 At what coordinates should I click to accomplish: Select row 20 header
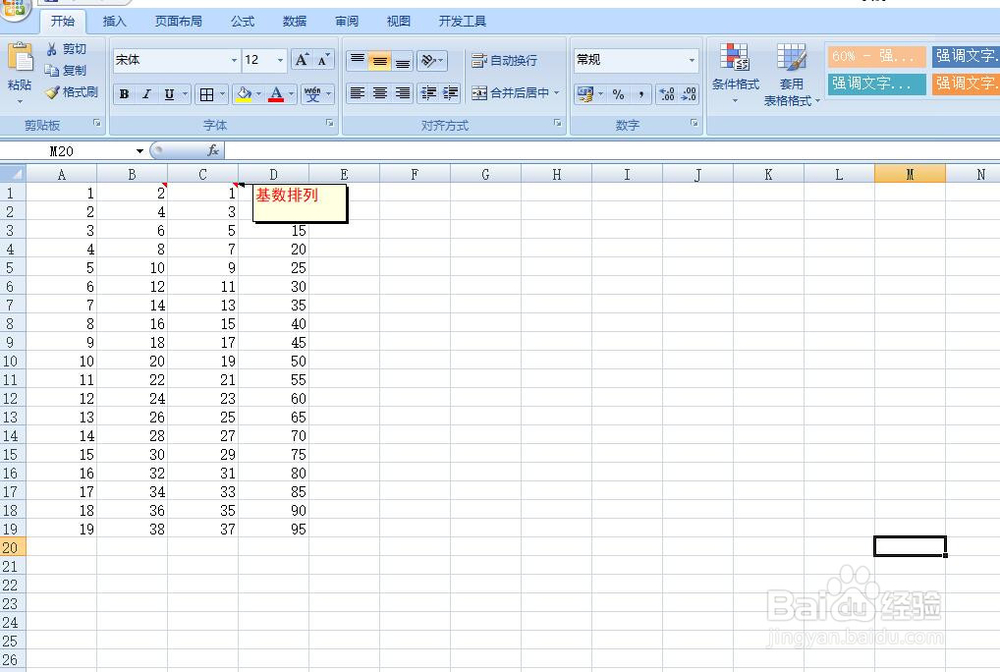click(x=13, y=548)
